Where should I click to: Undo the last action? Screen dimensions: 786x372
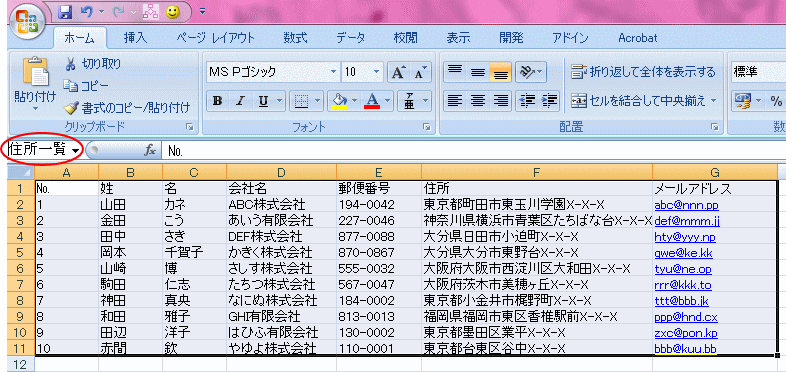point(87,12)
